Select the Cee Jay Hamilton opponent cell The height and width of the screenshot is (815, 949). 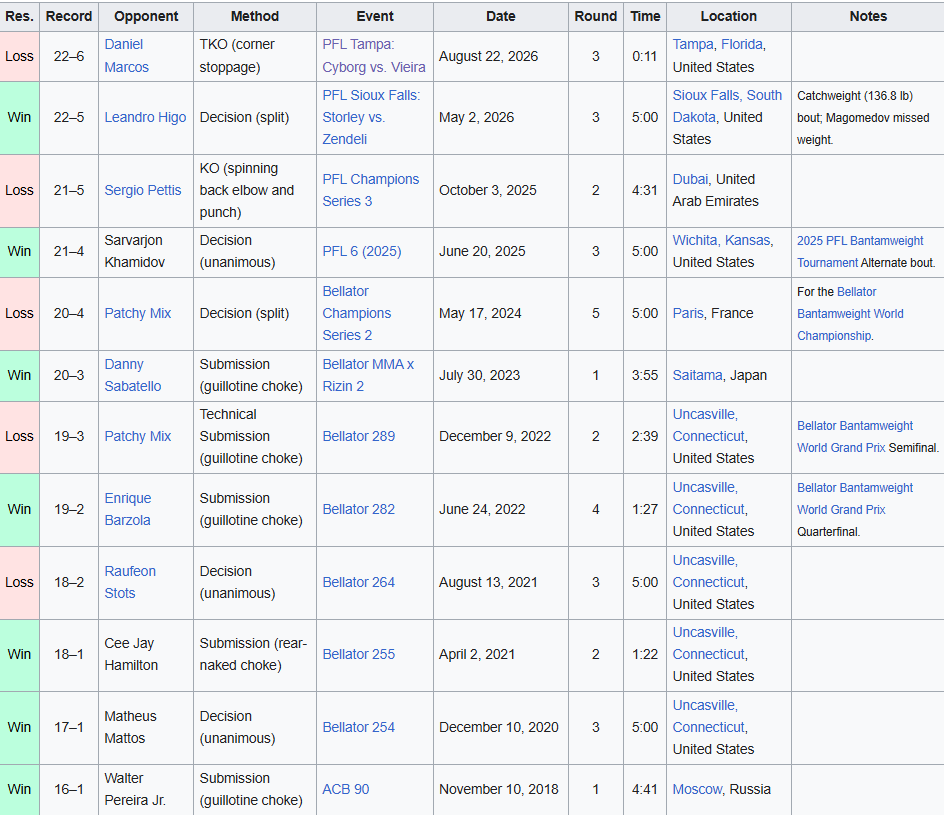pyautogui.click(x=146, y=655)
